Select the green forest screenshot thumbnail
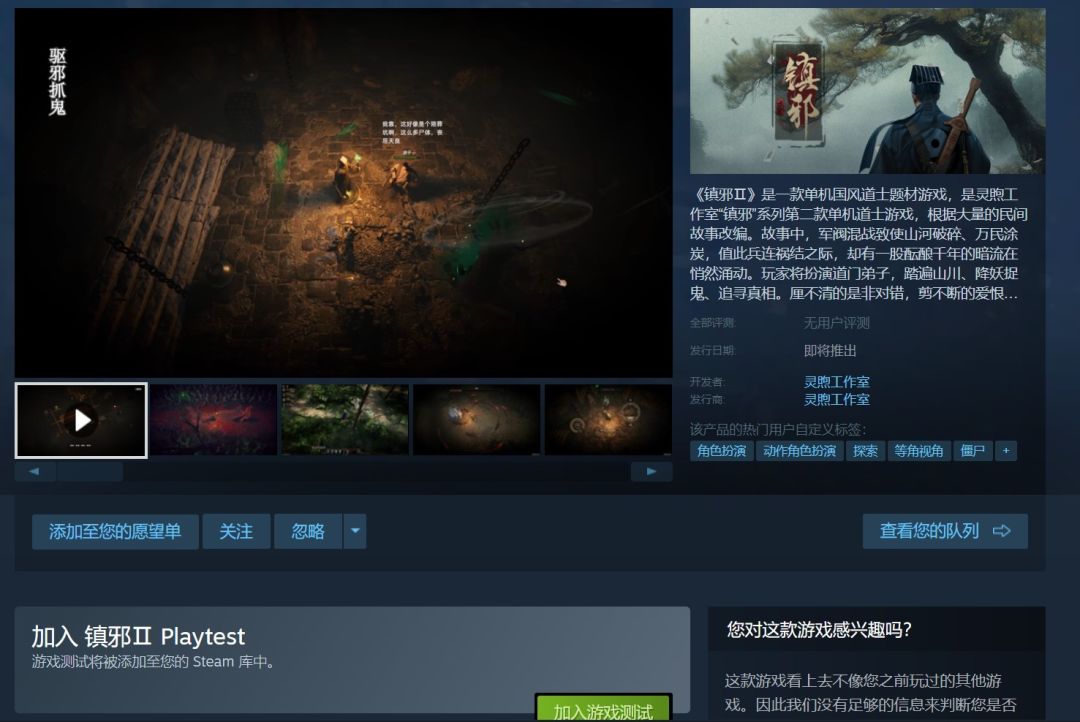This screenshot has height=722, width=1080. coord(345,420)
